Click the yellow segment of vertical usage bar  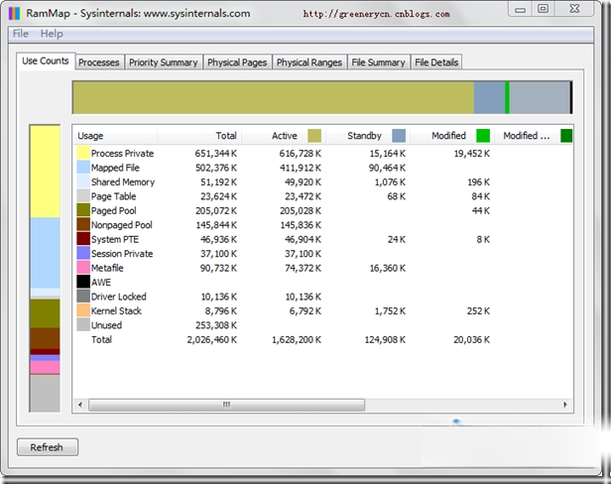45,171
